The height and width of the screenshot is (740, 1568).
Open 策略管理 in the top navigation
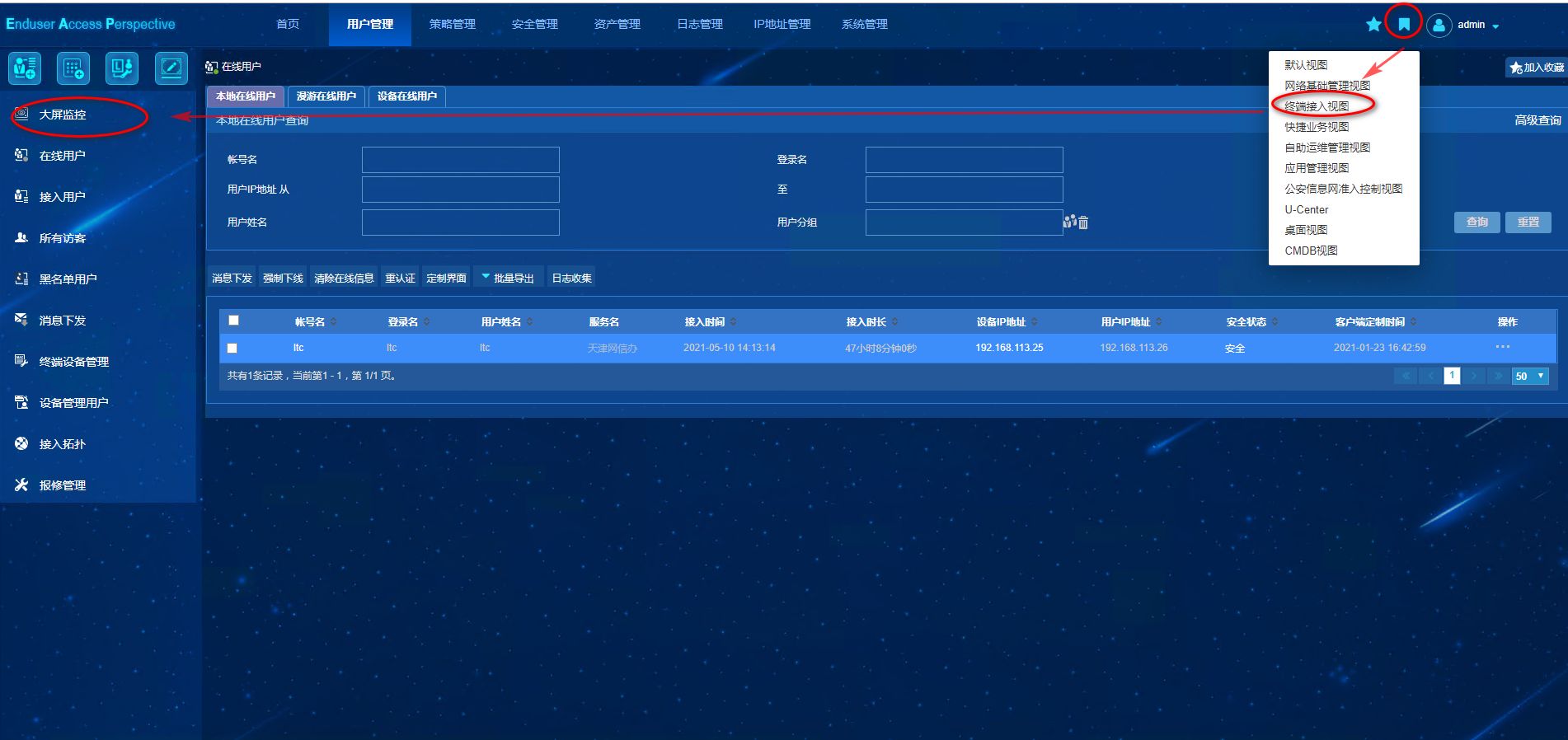pyautogui.click(x=453, y=25)
